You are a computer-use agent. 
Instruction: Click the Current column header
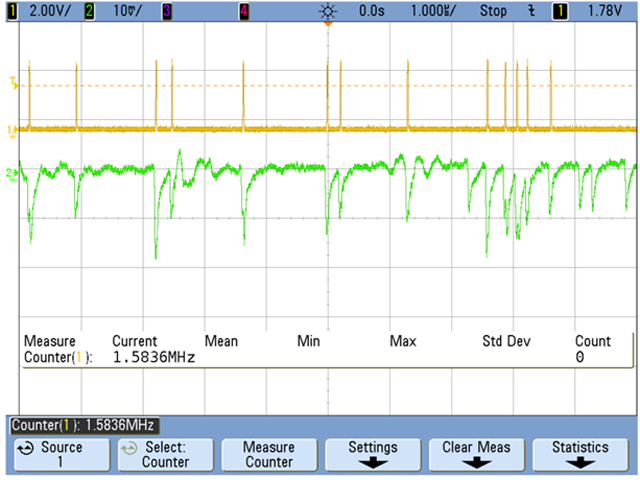(134, 341)
